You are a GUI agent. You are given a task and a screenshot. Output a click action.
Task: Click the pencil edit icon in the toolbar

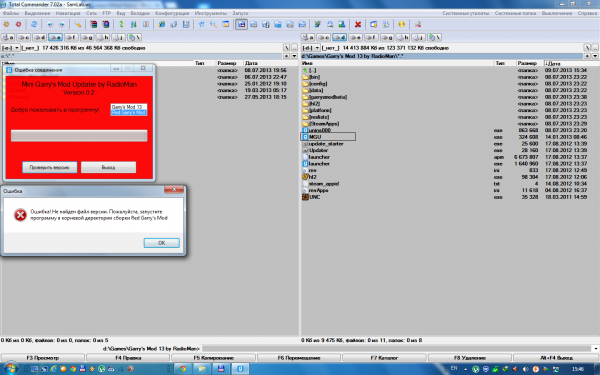[x=78, y=24]
